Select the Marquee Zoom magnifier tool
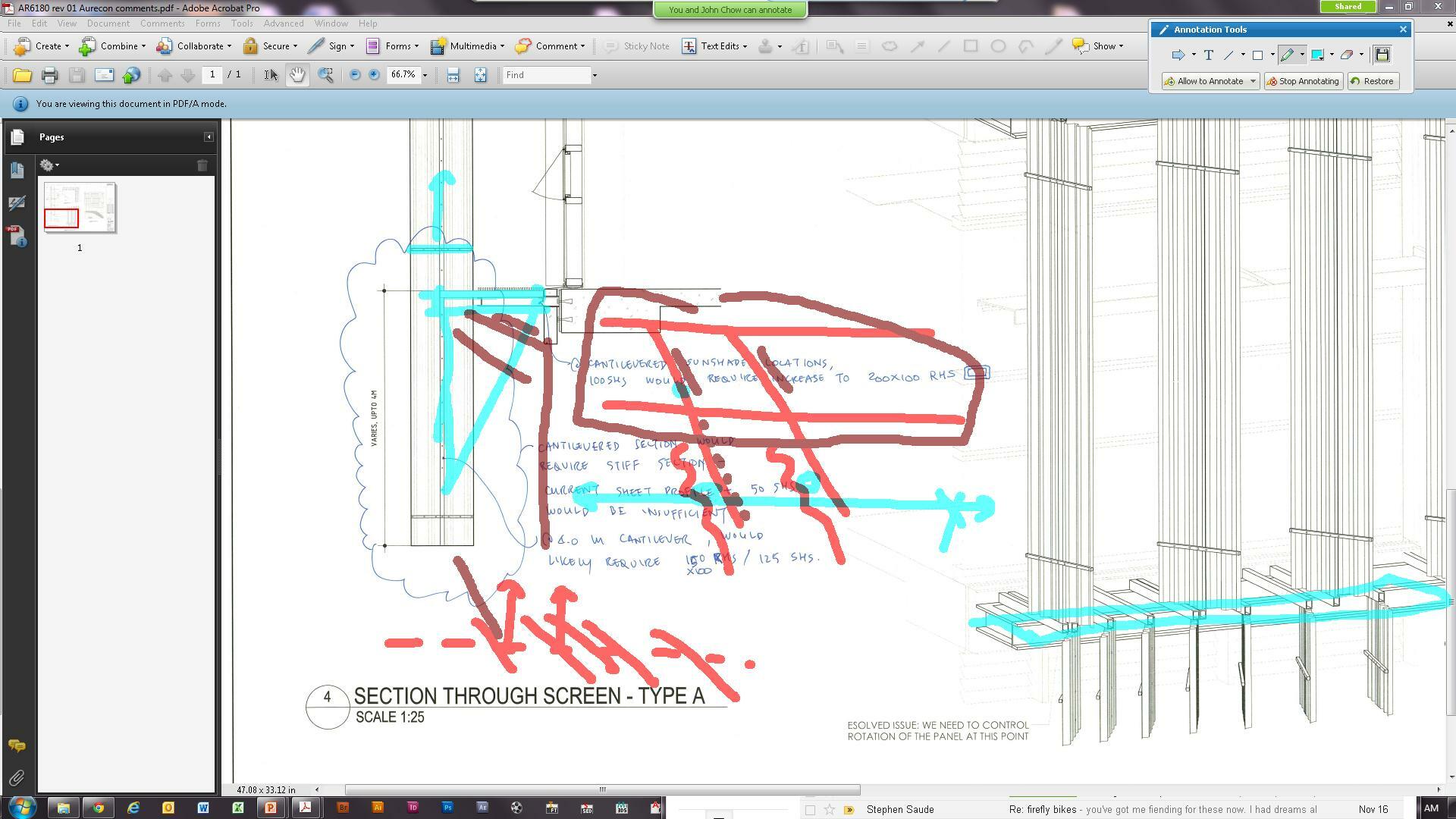 (326, 75)
